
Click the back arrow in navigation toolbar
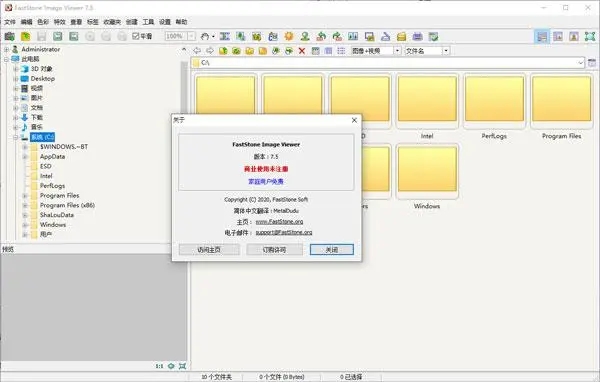(197, 51)
